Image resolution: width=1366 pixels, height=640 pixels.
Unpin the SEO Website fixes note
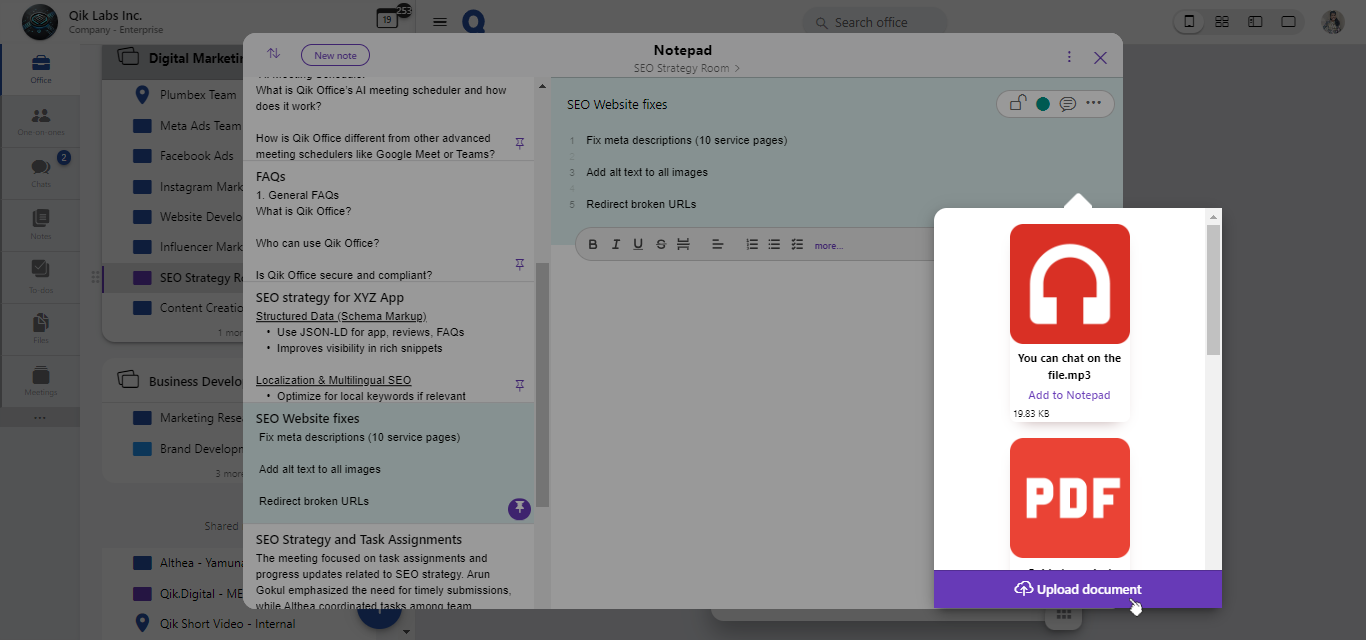519,508
